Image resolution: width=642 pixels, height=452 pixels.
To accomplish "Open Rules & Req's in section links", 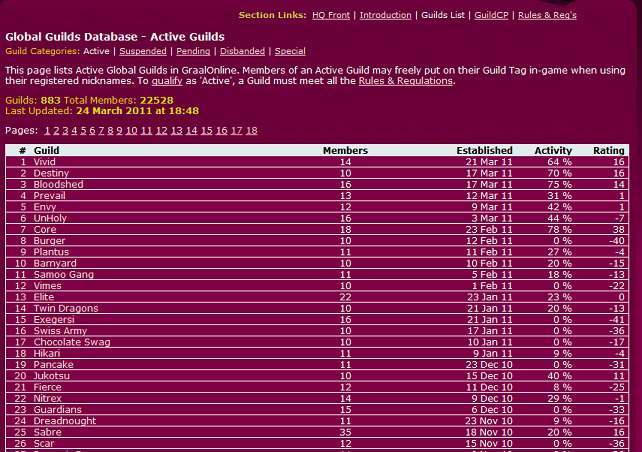I will (549, 15).
